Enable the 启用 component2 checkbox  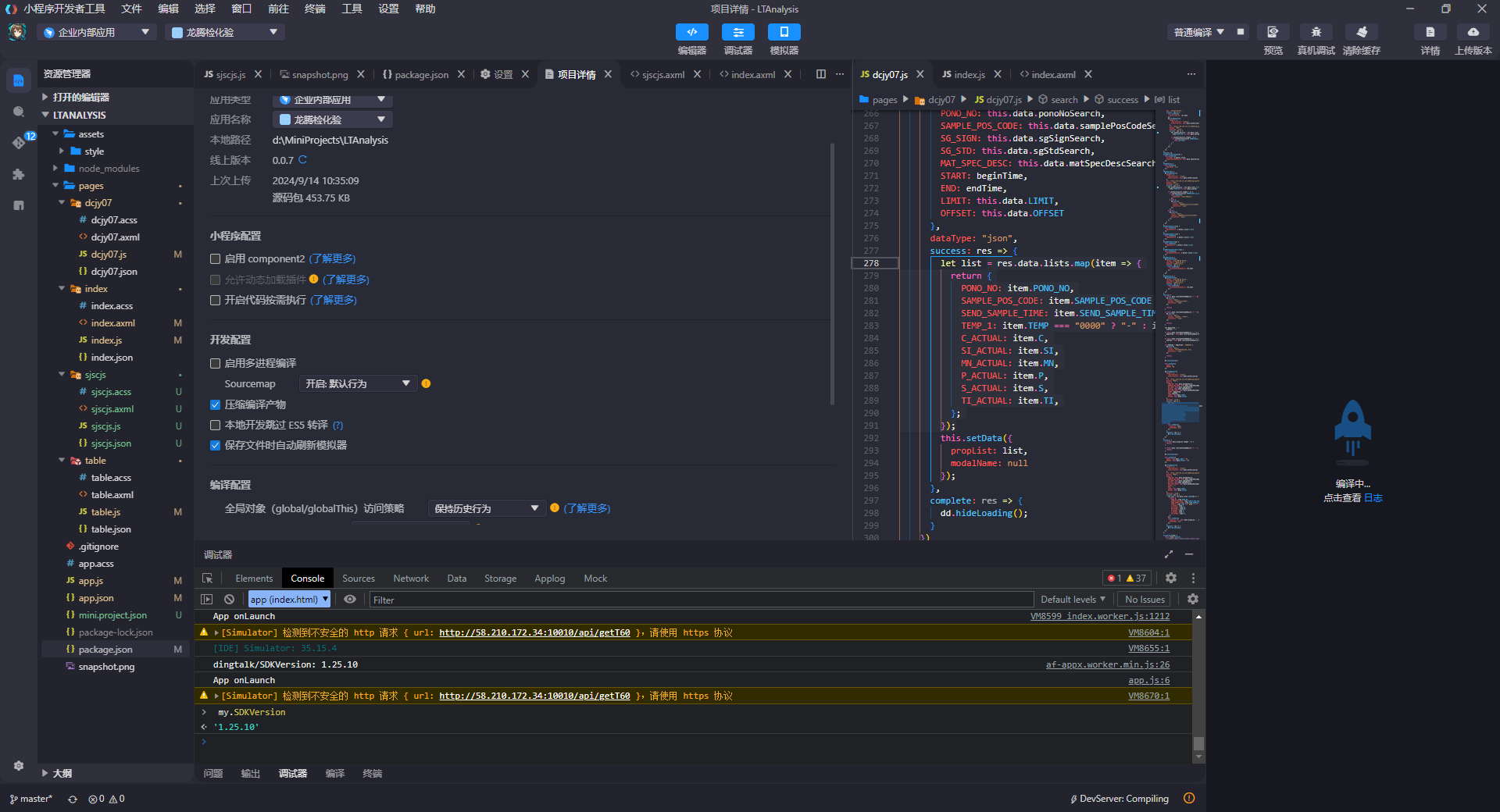pos(215,259)
